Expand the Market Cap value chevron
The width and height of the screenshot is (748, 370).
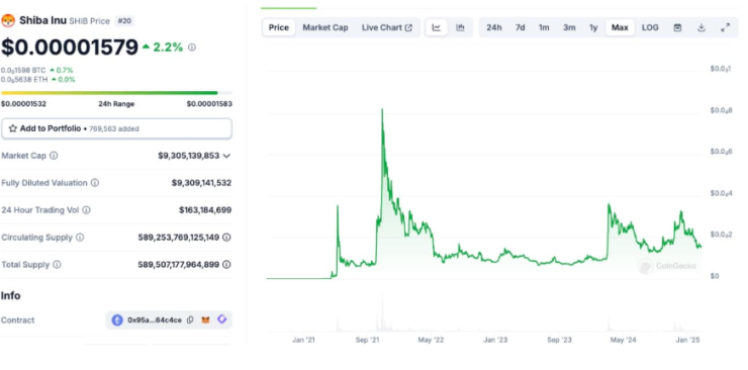[227, 156]
